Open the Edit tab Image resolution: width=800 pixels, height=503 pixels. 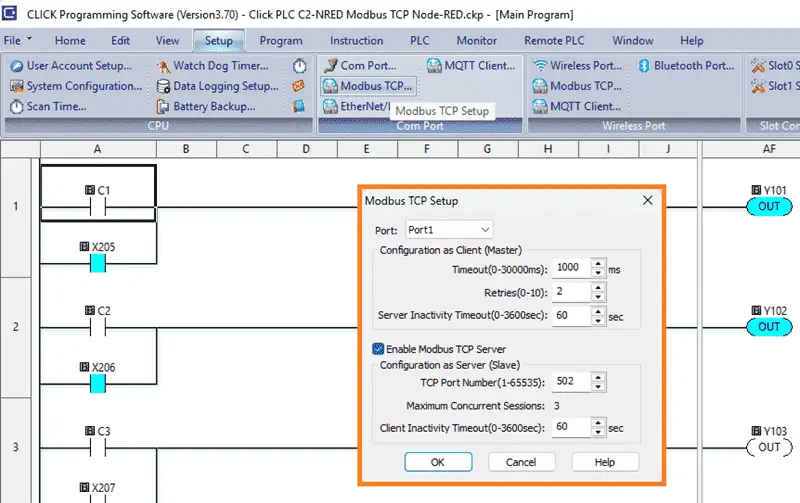[120, 40]
